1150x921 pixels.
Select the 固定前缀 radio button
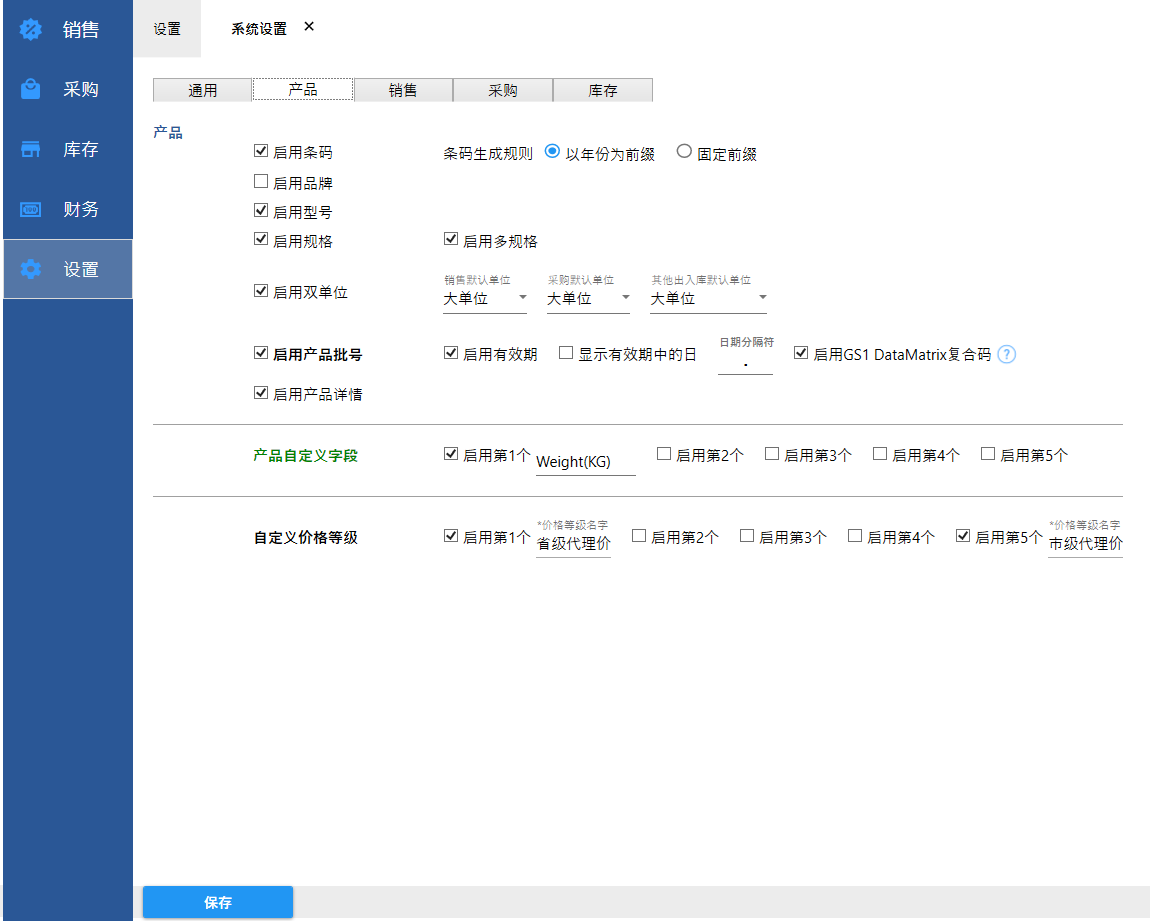684,152
